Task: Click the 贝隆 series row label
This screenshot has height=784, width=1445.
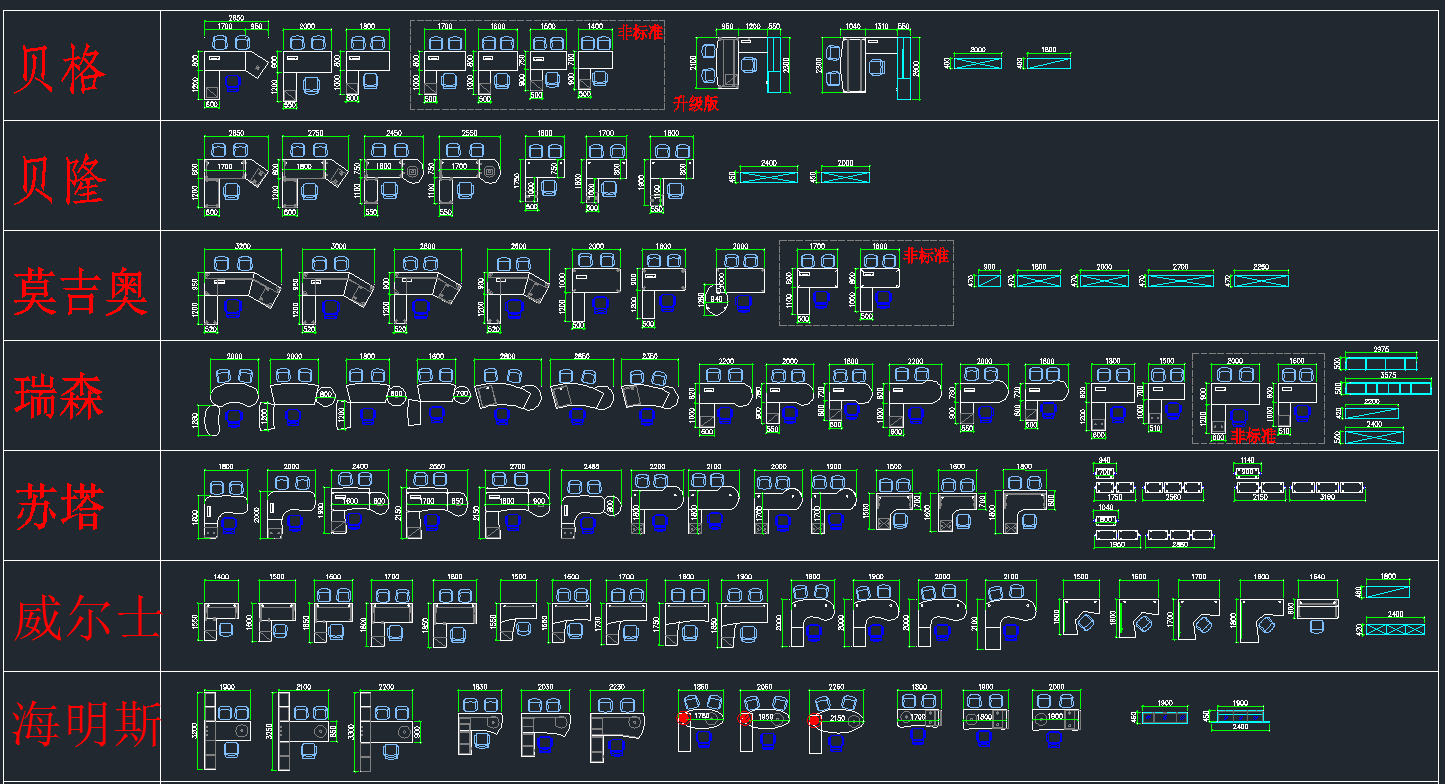Action: click(59, 180)
